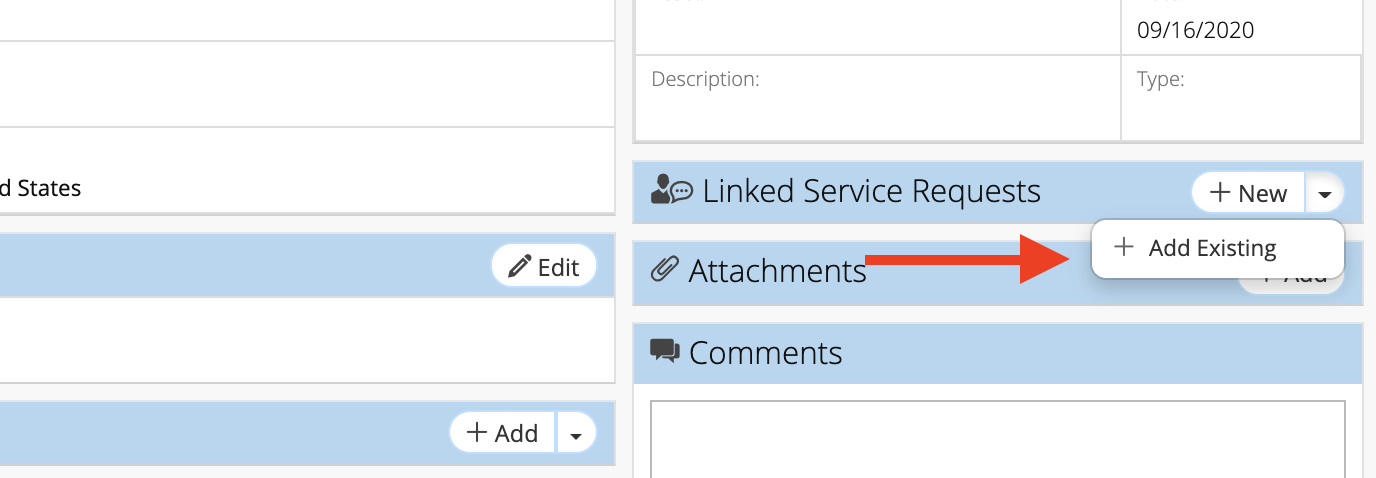Open the dropdown arrow beside the left Add button
1376x478 pixels.
(576, 433)
